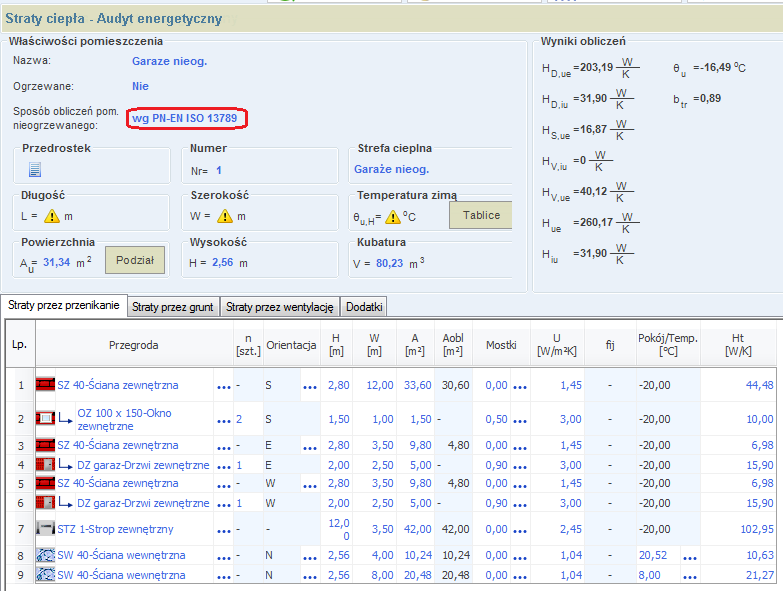
Task: Open Mostki picker for row 7 Strop
Action: 520,530
